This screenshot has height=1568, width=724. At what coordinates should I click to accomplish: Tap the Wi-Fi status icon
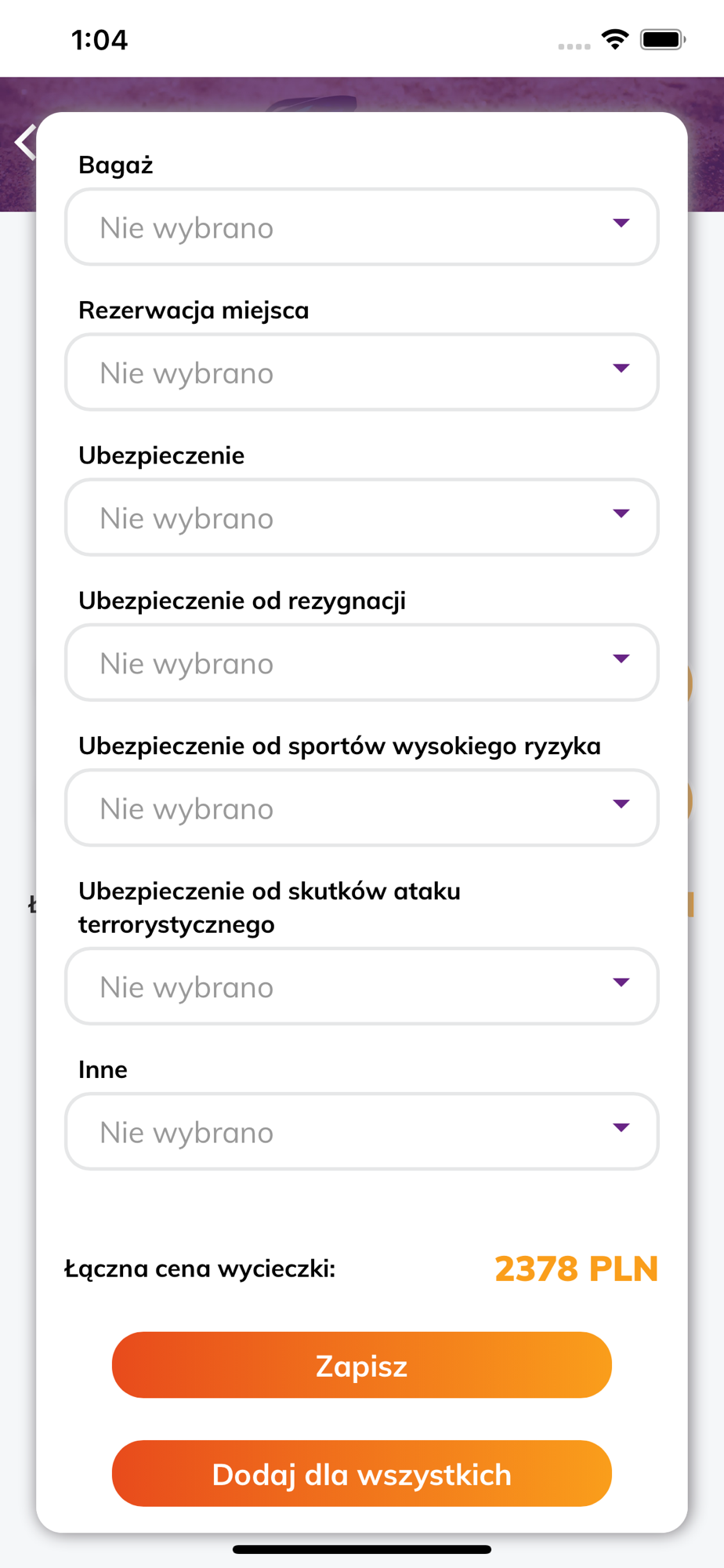pos(615,39)
